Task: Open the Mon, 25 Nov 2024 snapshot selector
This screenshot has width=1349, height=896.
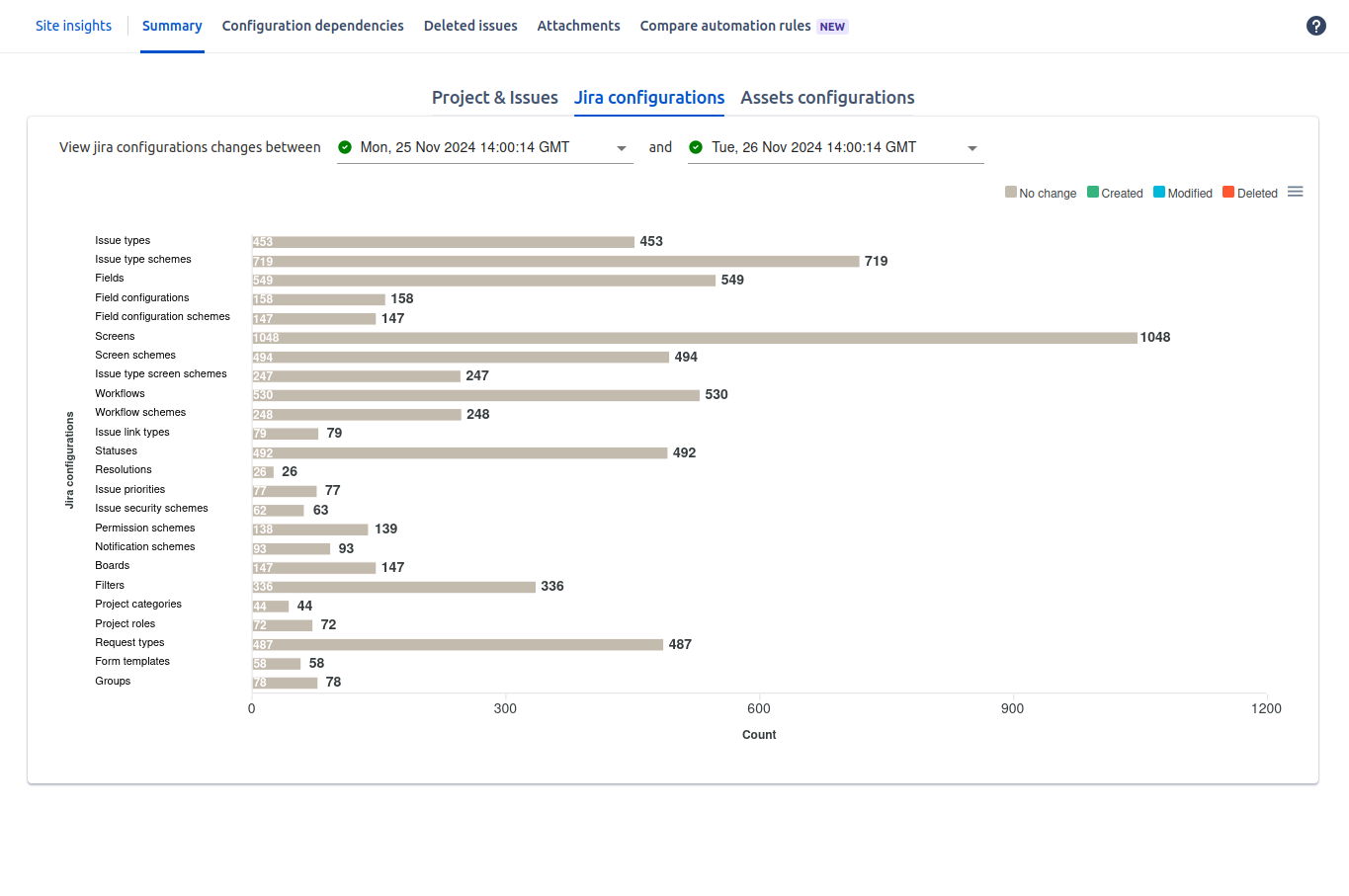Action: tap(464, 147)
